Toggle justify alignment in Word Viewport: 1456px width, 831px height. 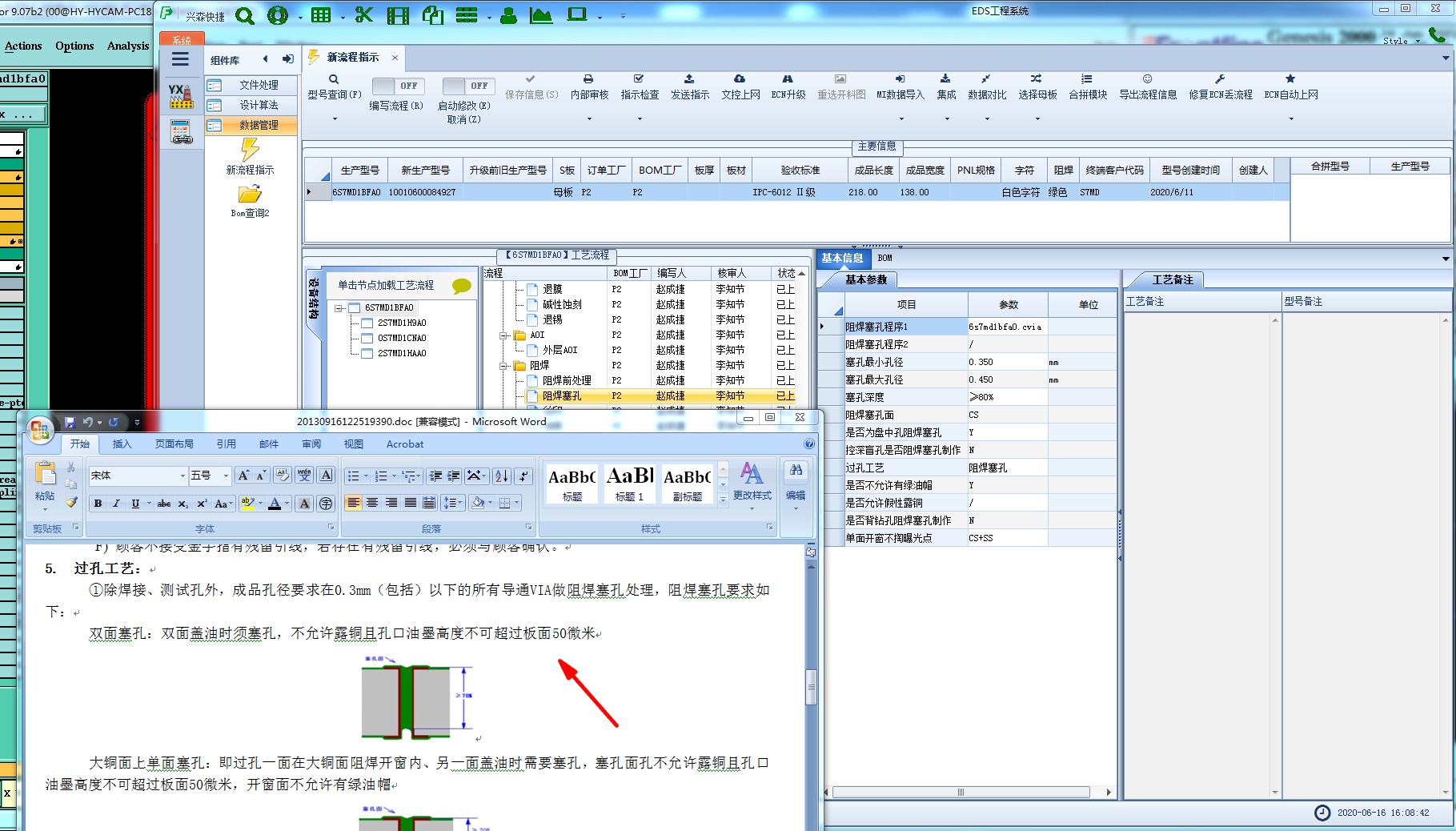(410, 503)
